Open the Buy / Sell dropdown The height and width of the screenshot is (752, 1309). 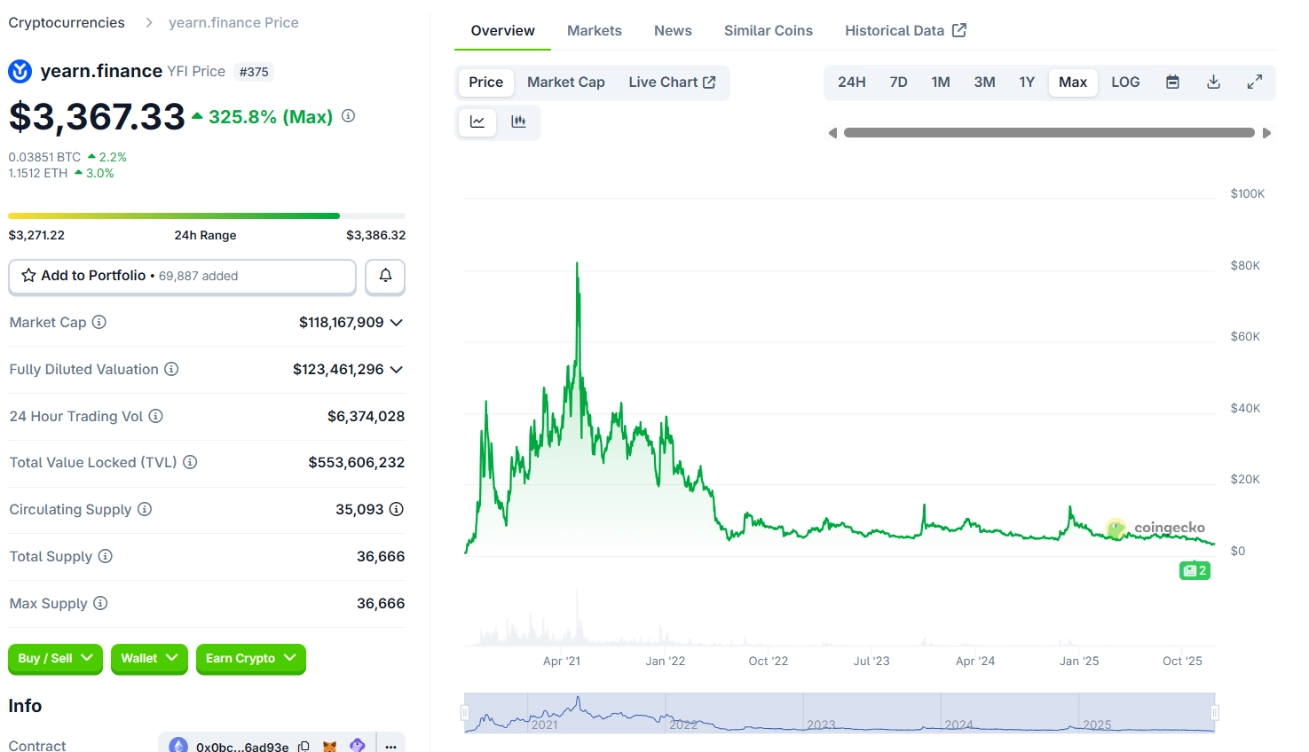[55, 659]
